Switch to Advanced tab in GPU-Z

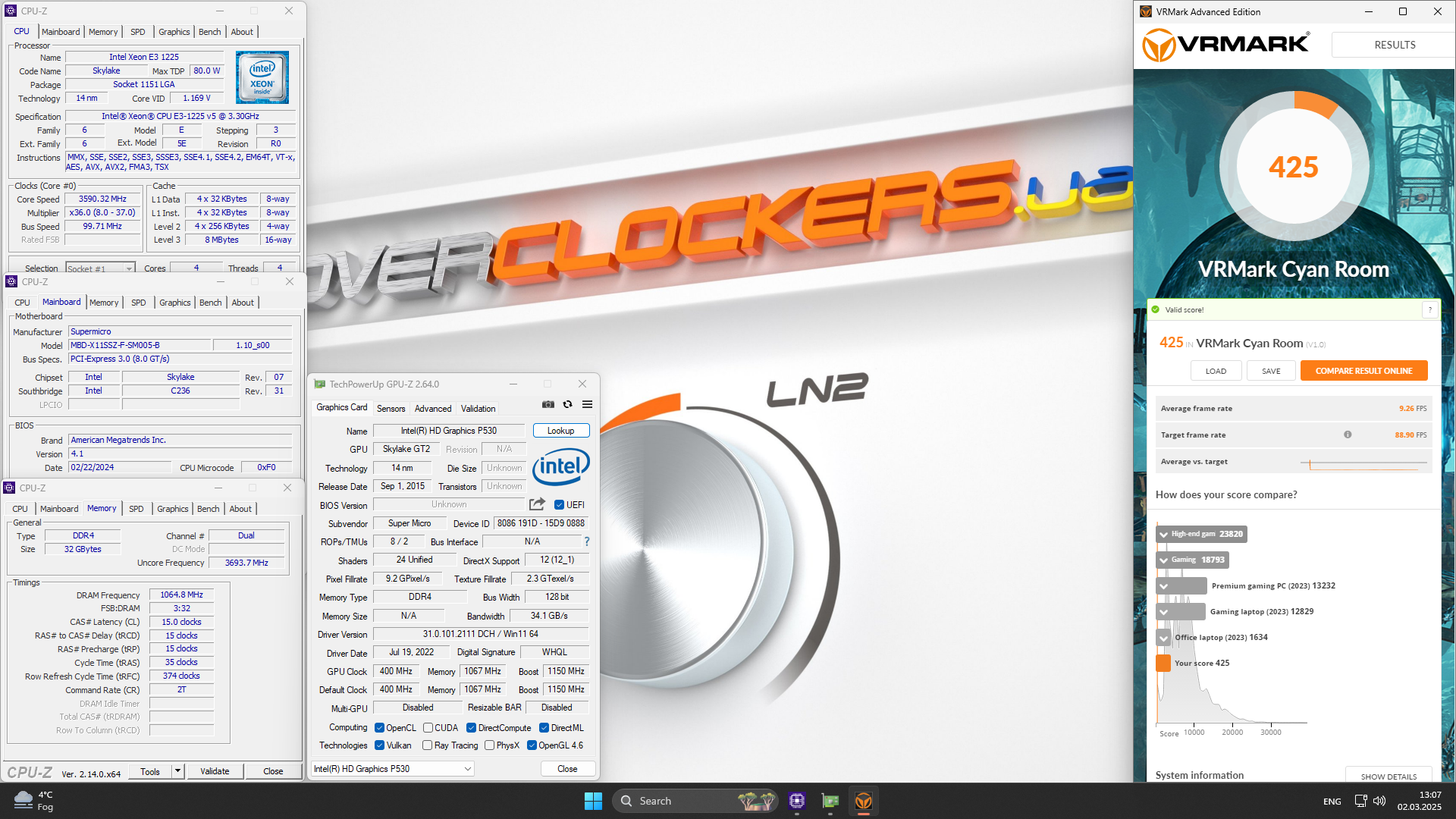click(433, 409)
